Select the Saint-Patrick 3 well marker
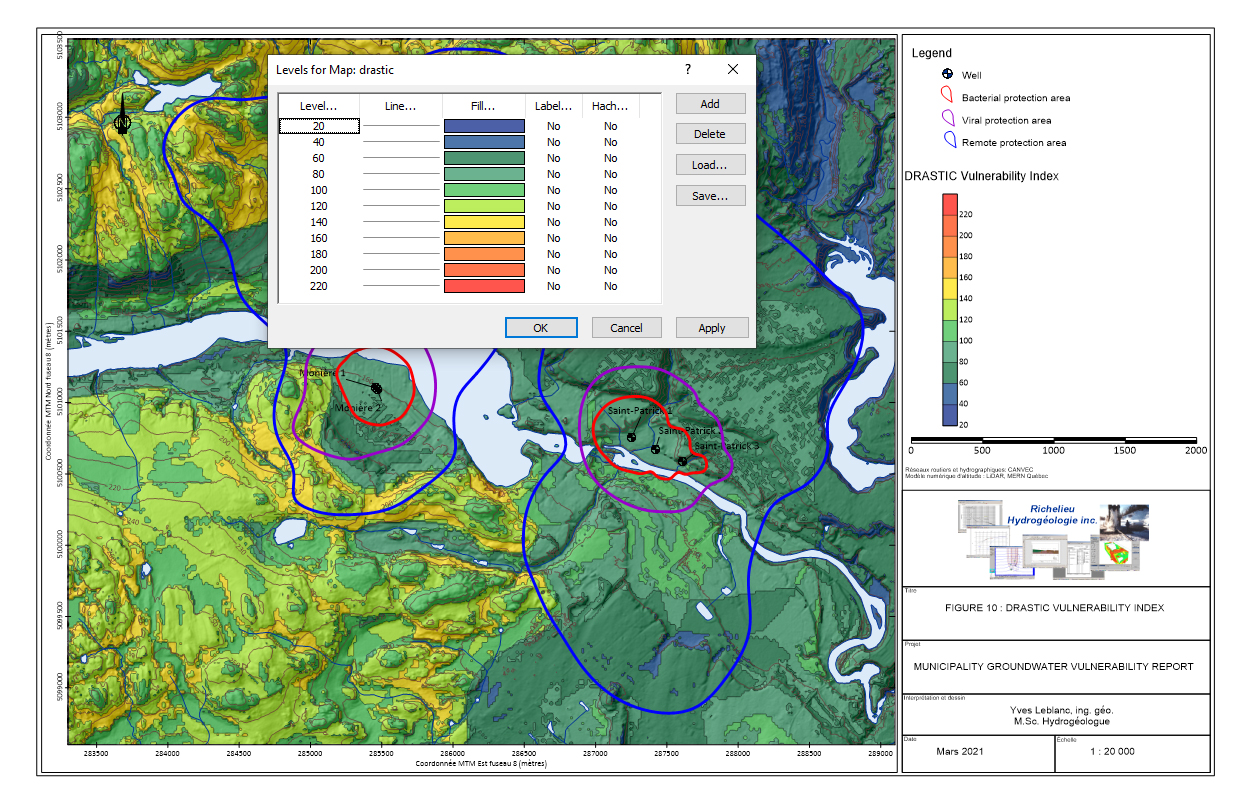Viewport: 1258px width, 791px height. pyautogui.click(x=681, y=459)
